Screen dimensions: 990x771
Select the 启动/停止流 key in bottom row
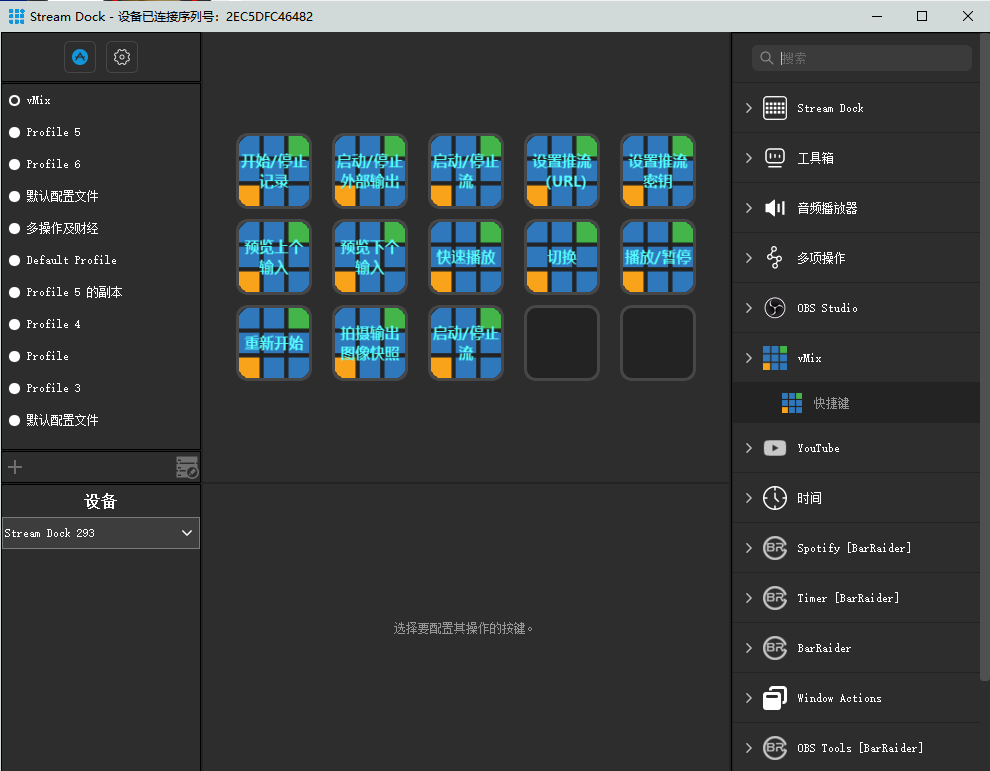click(466, 343)
